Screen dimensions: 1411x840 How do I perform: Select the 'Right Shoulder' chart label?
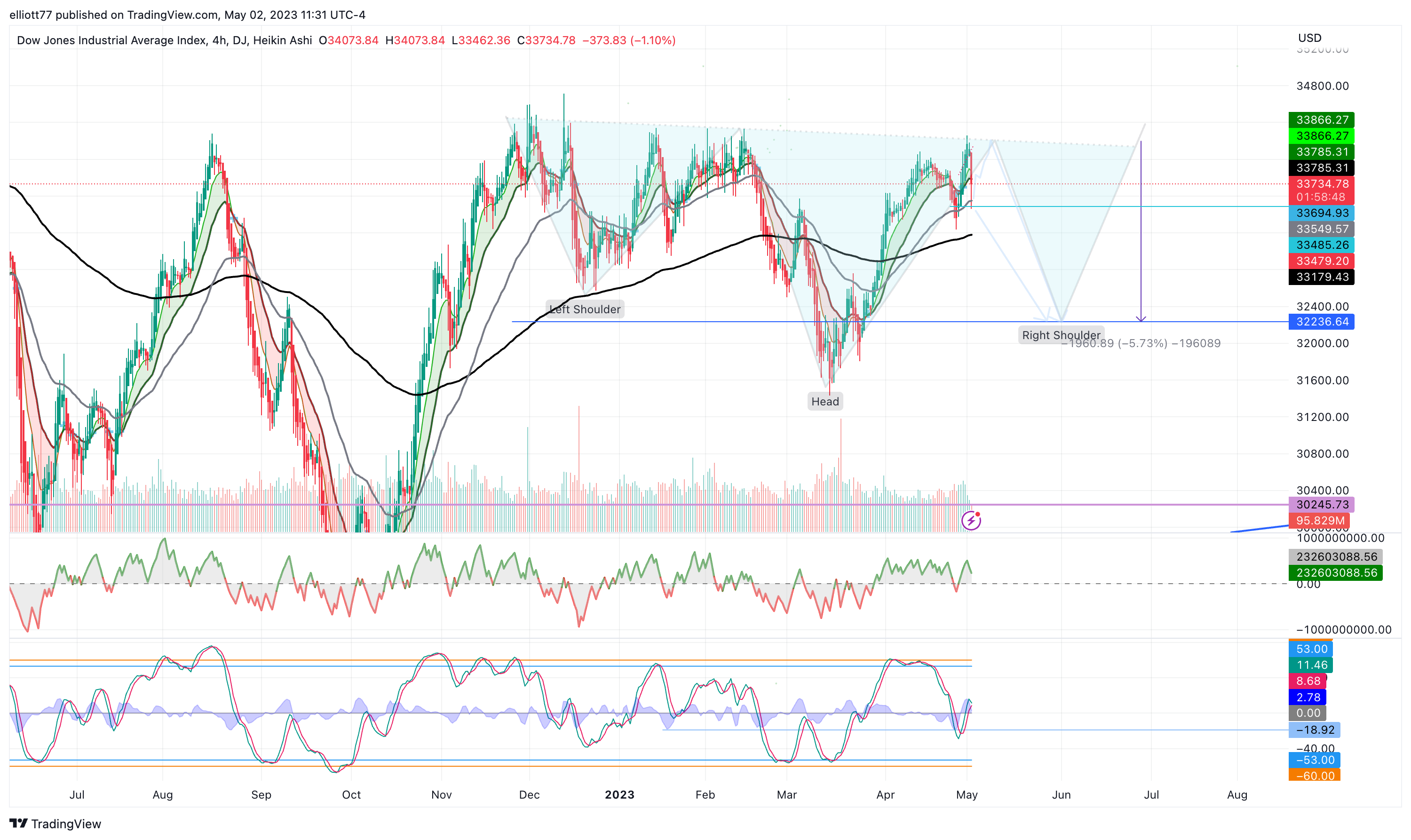(x=1061, y=335)
